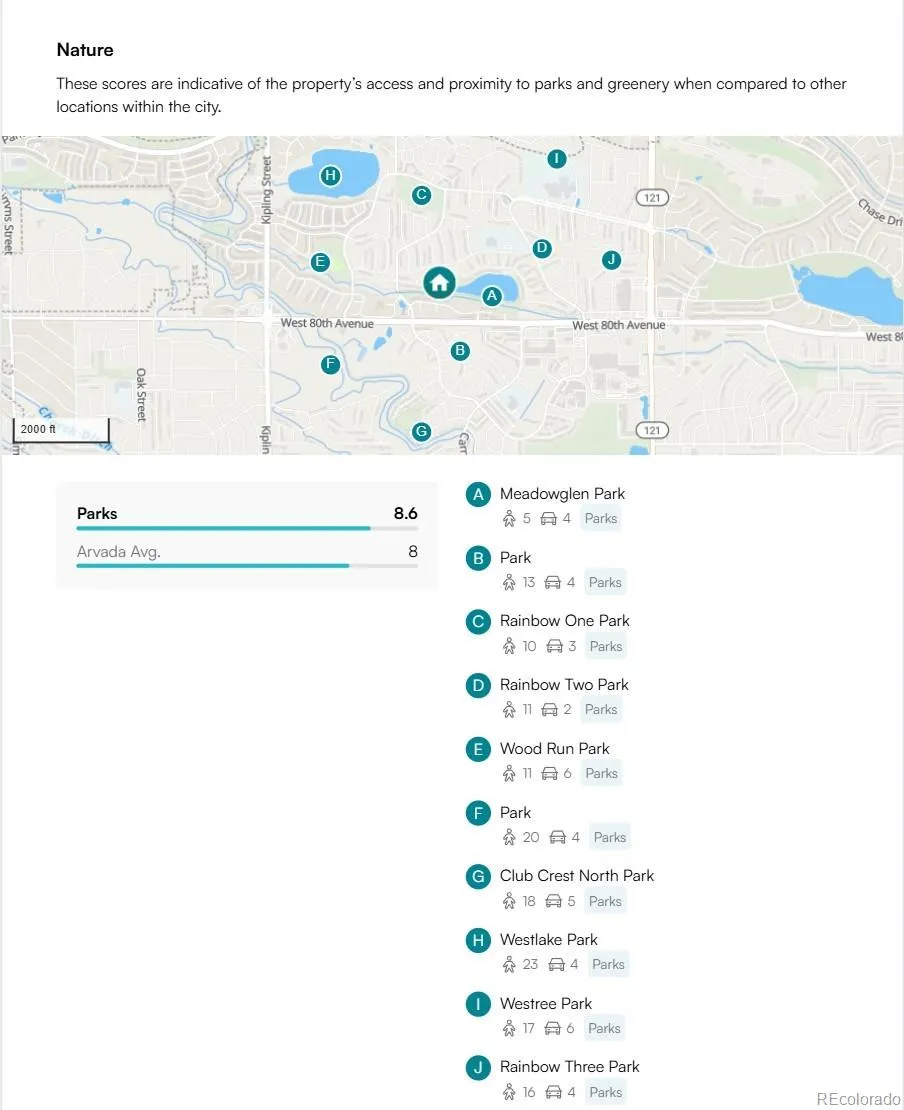Screen dimensions: 904x1110
Task: Click map marker F southwest of home
Action: 330,364
